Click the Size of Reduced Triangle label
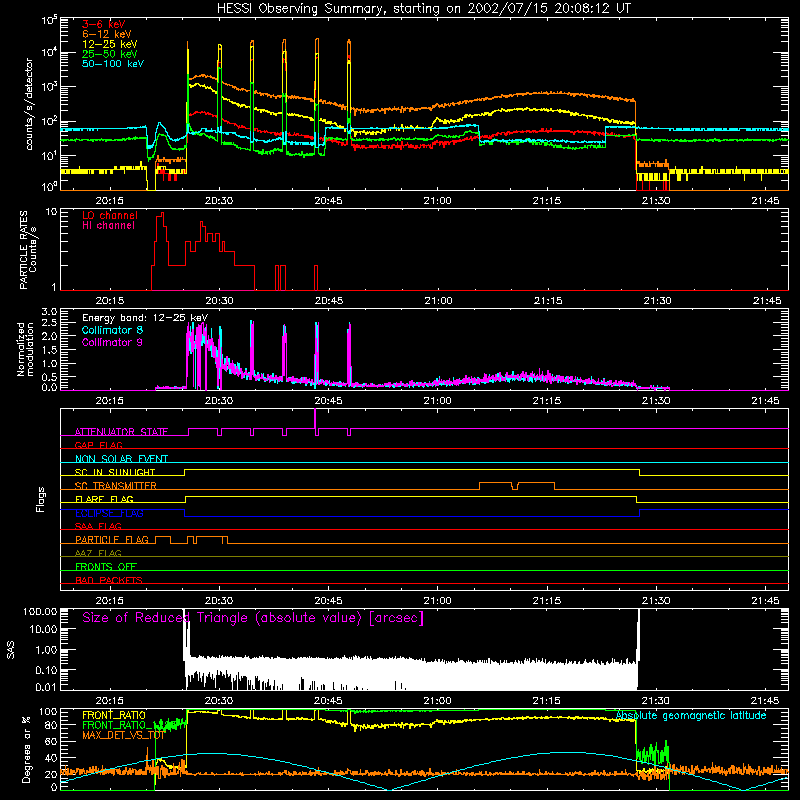 click(x=253, y=618)
